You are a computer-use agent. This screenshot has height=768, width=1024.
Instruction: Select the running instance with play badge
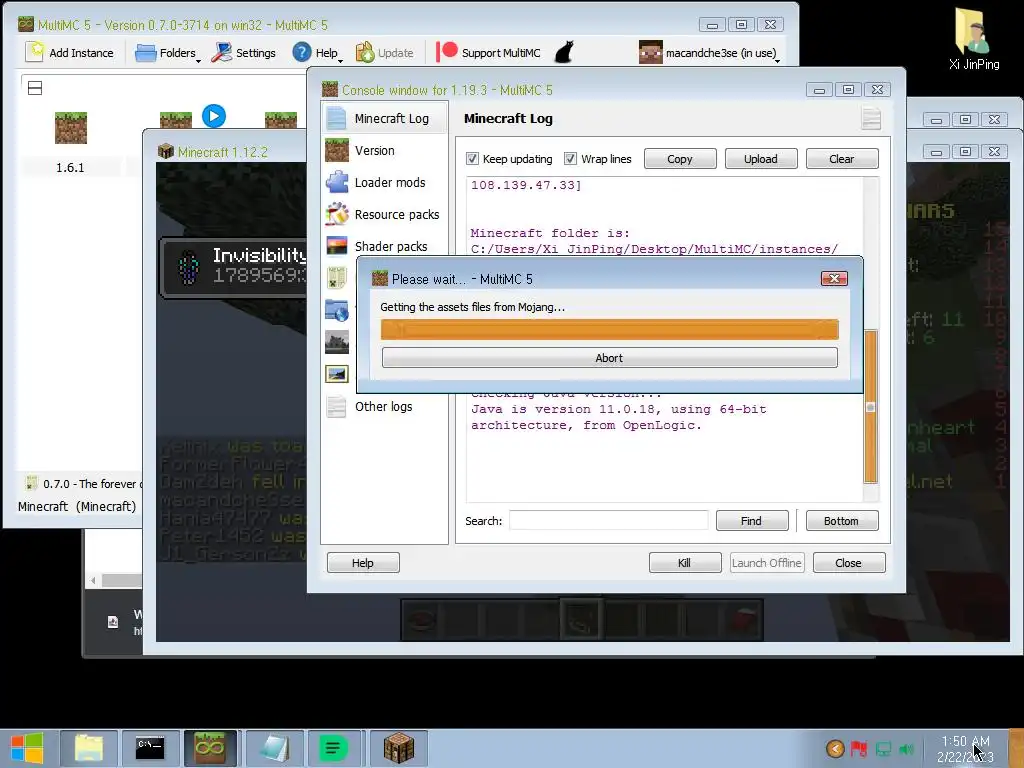tap(176, 120)
